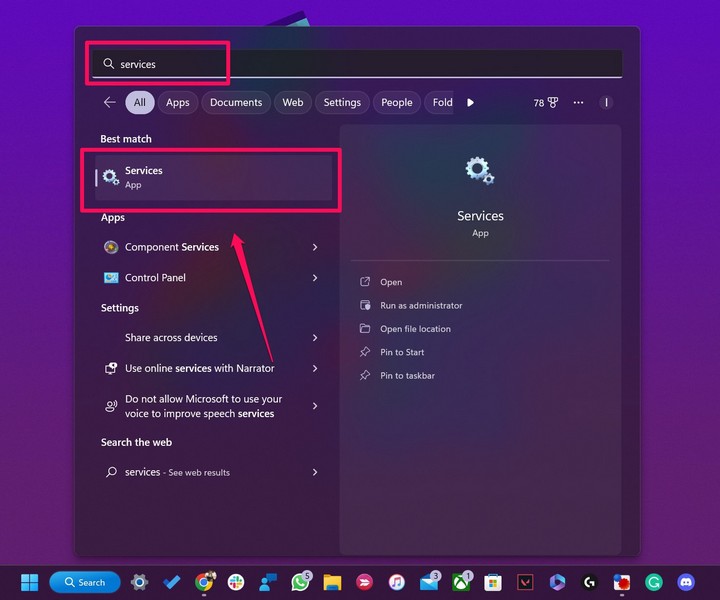Open Discord from the taskbar

click(686, 583)
